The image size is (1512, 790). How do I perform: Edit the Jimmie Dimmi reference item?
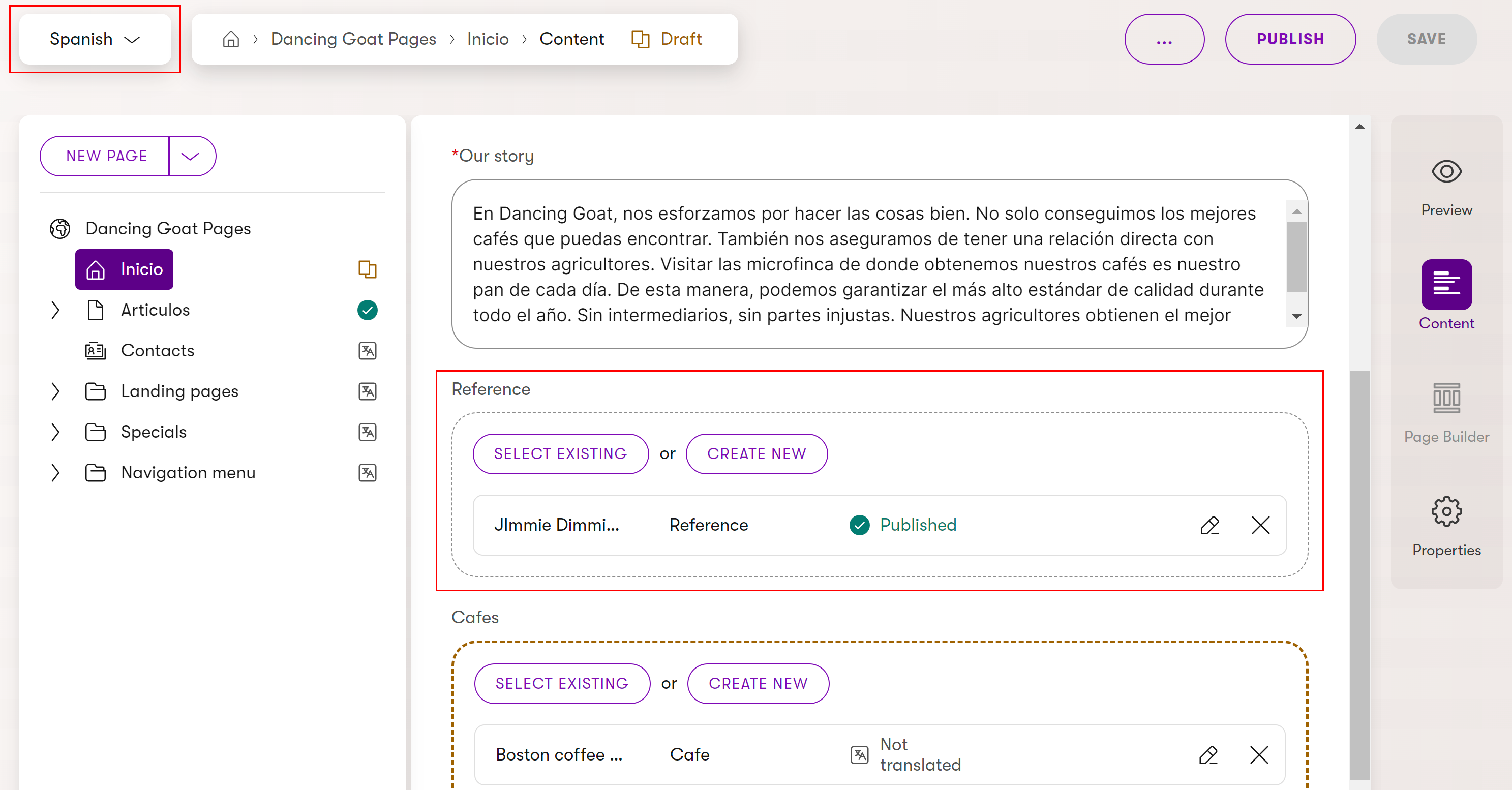pyautogui.click(x=1209, y=525)
